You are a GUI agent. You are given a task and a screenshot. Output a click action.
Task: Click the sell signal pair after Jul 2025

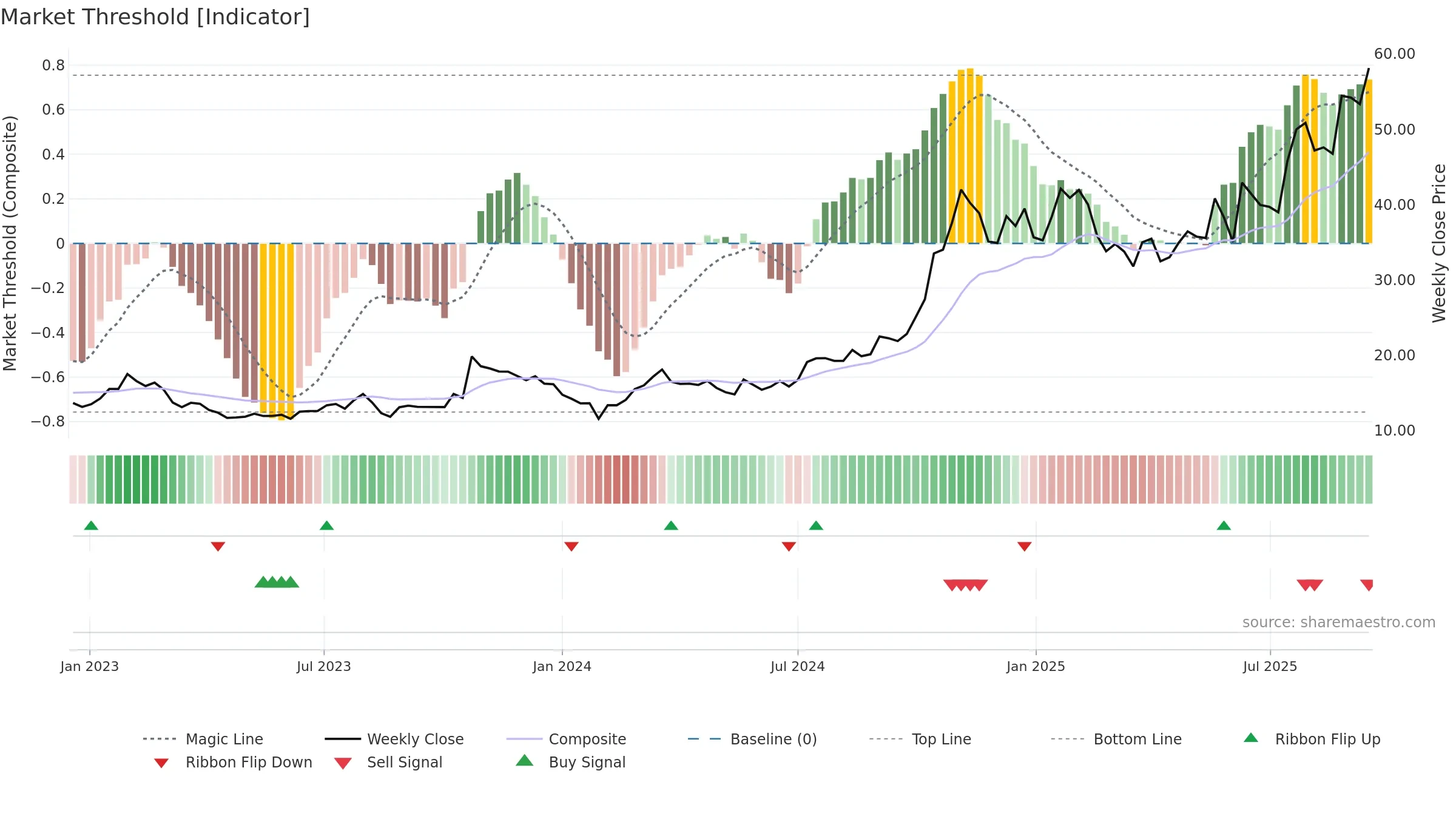coord(1310,585)
